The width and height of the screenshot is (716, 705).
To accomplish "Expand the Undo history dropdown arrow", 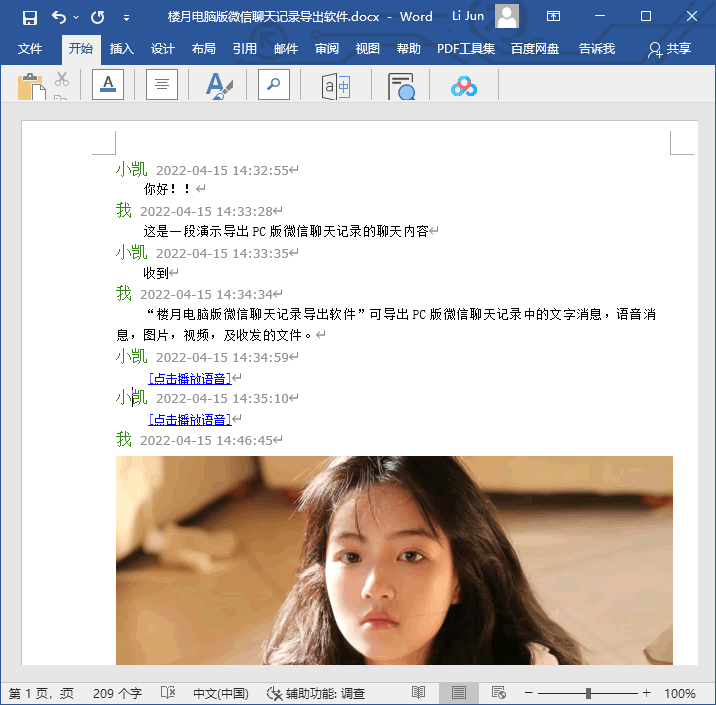I will (x=76, y=17).
